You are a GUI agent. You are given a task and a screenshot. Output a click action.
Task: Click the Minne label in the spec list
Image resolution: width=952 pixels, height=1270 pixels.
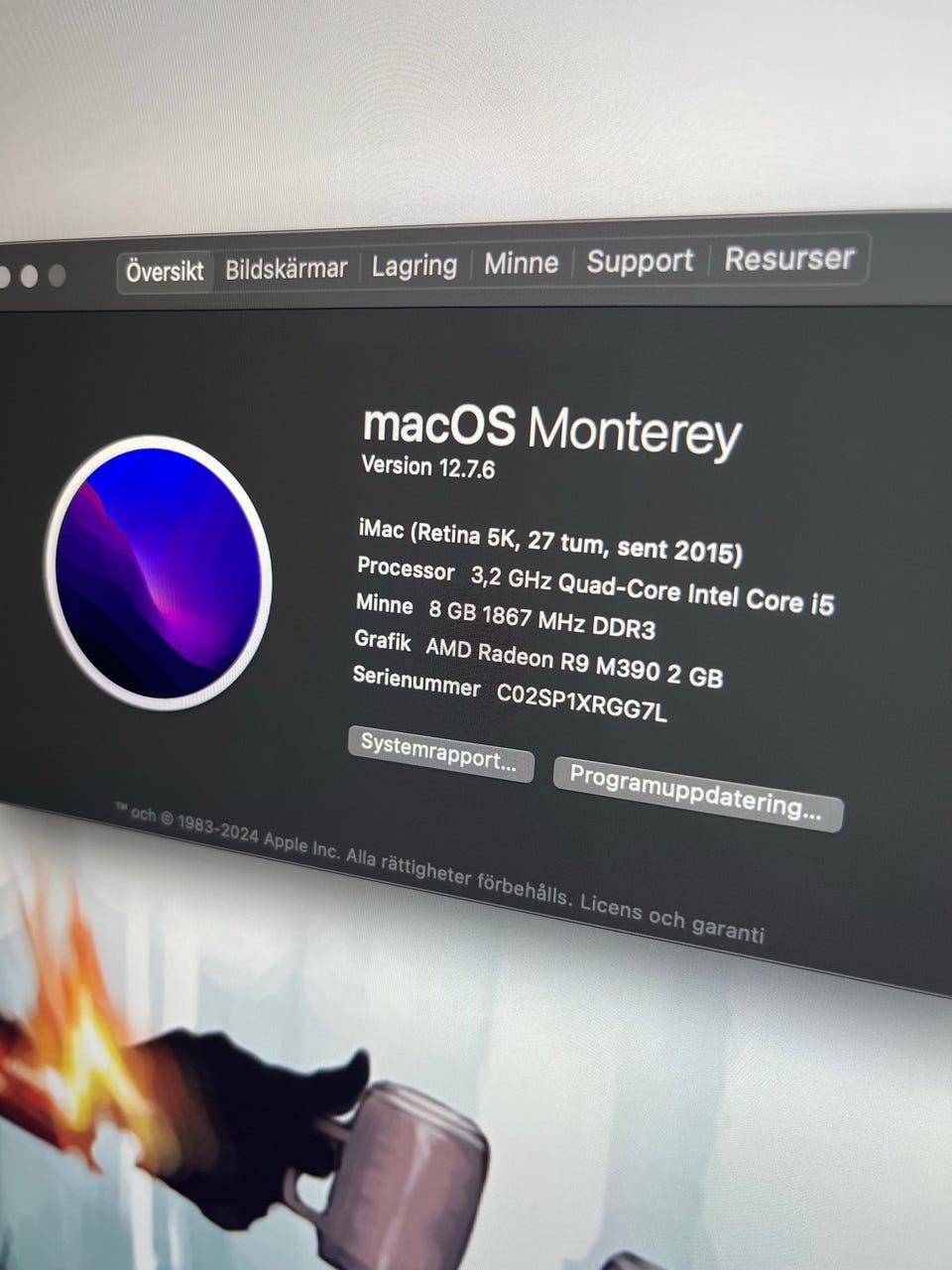(385, 604)
